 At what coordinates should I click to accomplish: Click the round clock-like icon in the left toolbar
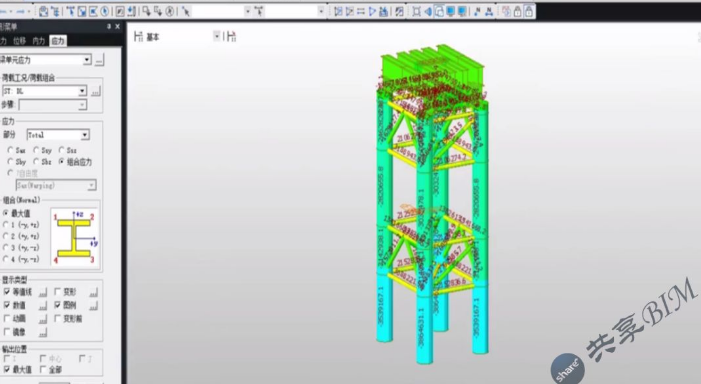105,11
